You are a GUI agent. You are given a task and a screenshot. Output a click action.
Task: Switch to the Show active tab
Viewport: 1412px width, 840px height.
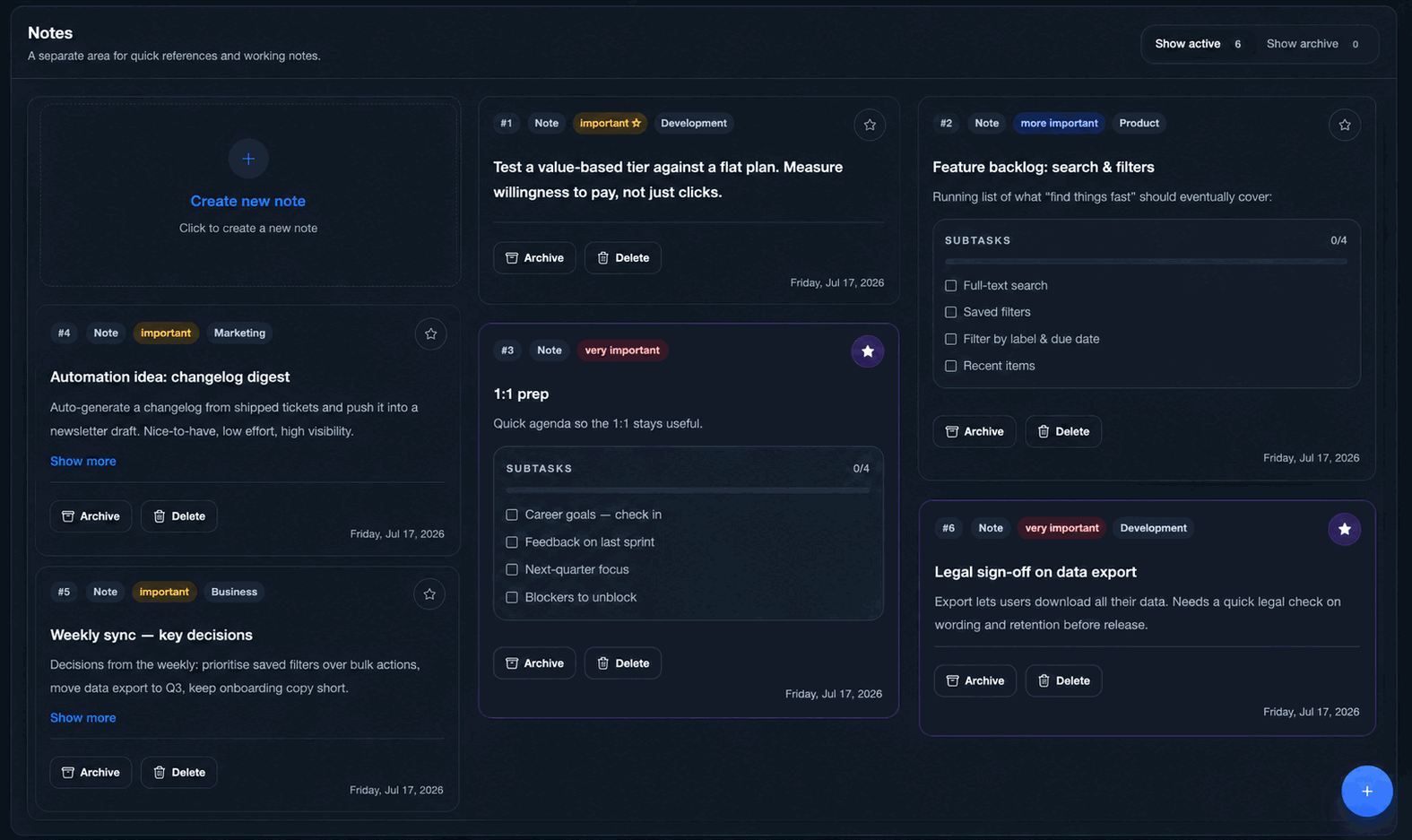pyautogui.click(x=1198, y=44)
